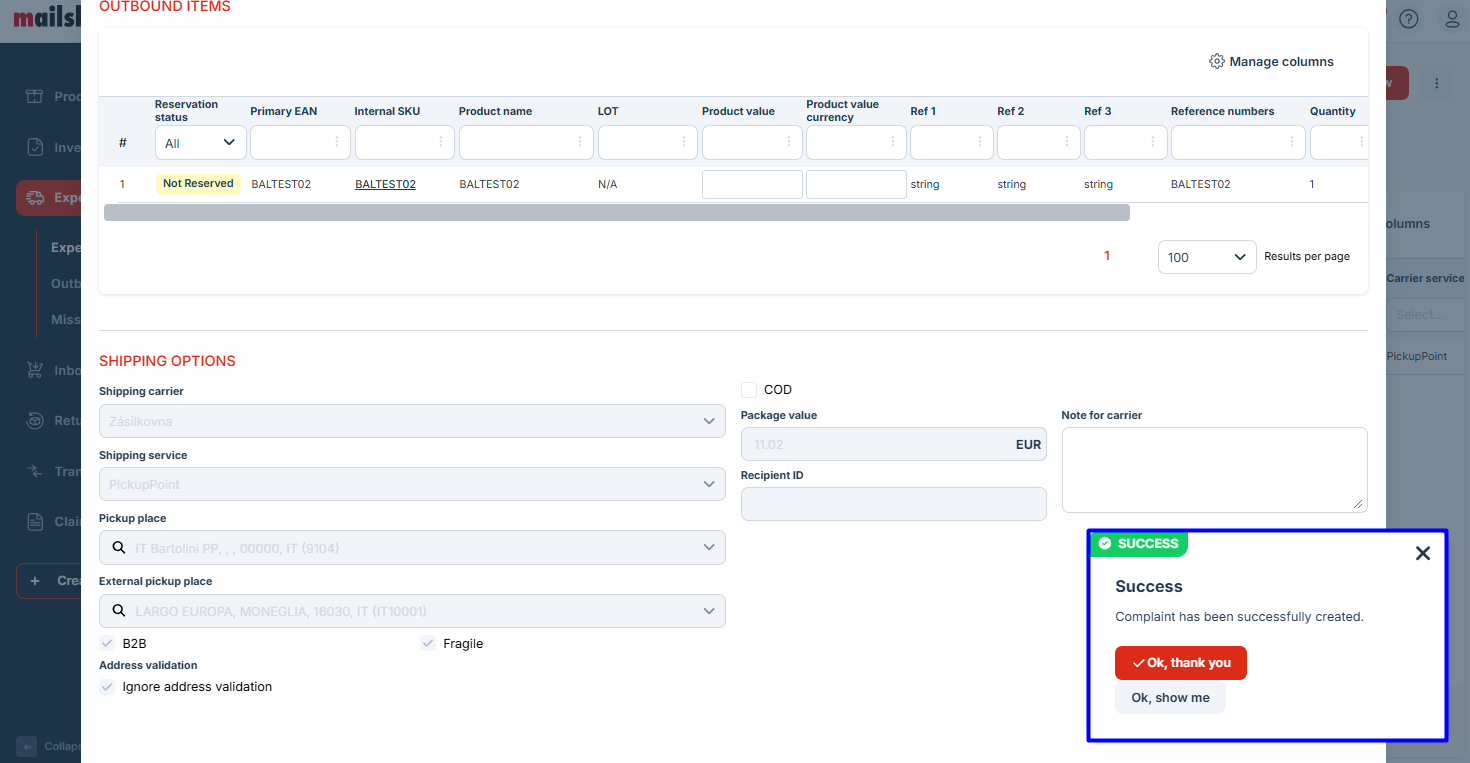The width and height of the screenshot is (1470, 763).
Task: Toggle Ignore address validation checkbox
Action: click(107, 687)
